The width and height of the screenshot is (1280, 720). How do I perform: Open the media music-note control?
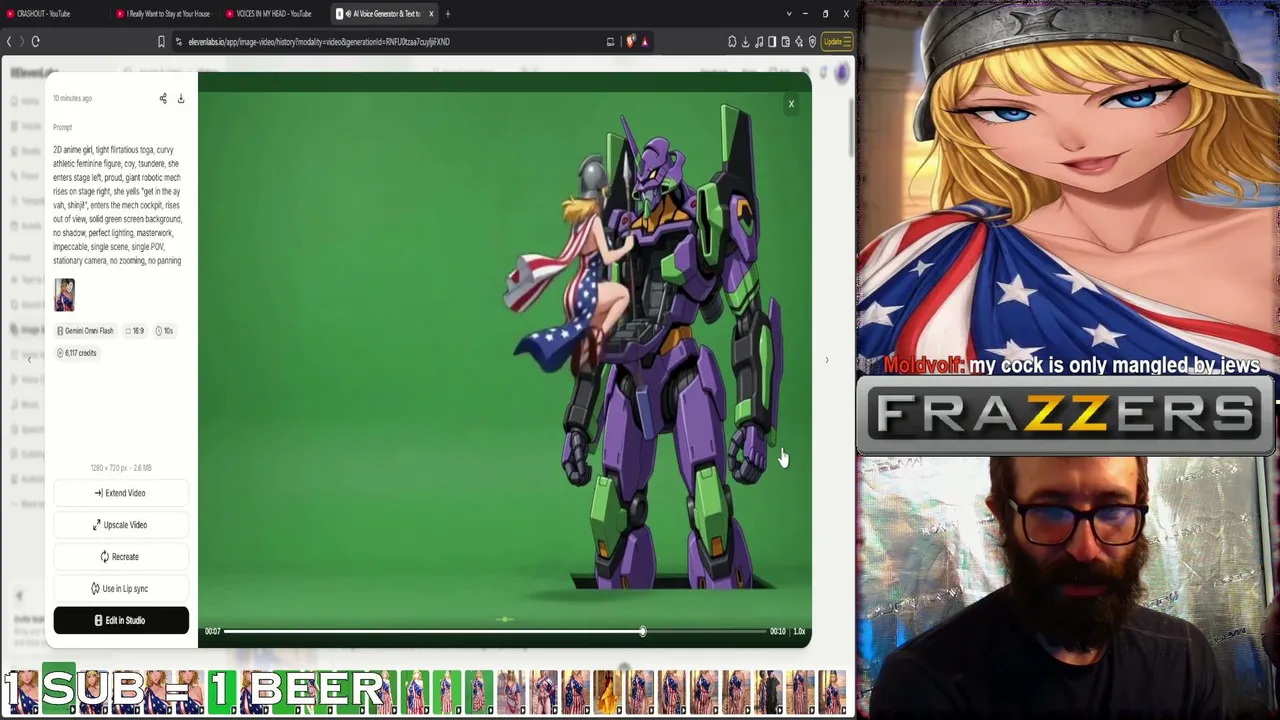click(x=759, y=42)
